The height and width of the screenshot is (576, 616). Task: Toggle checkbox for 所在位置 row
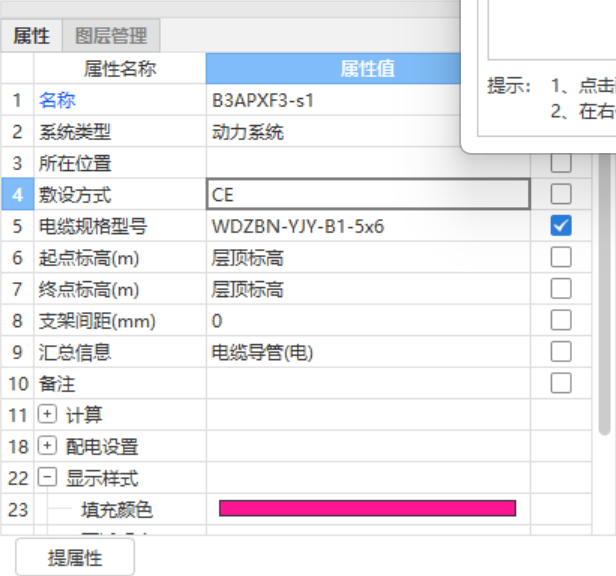point(561,163)
